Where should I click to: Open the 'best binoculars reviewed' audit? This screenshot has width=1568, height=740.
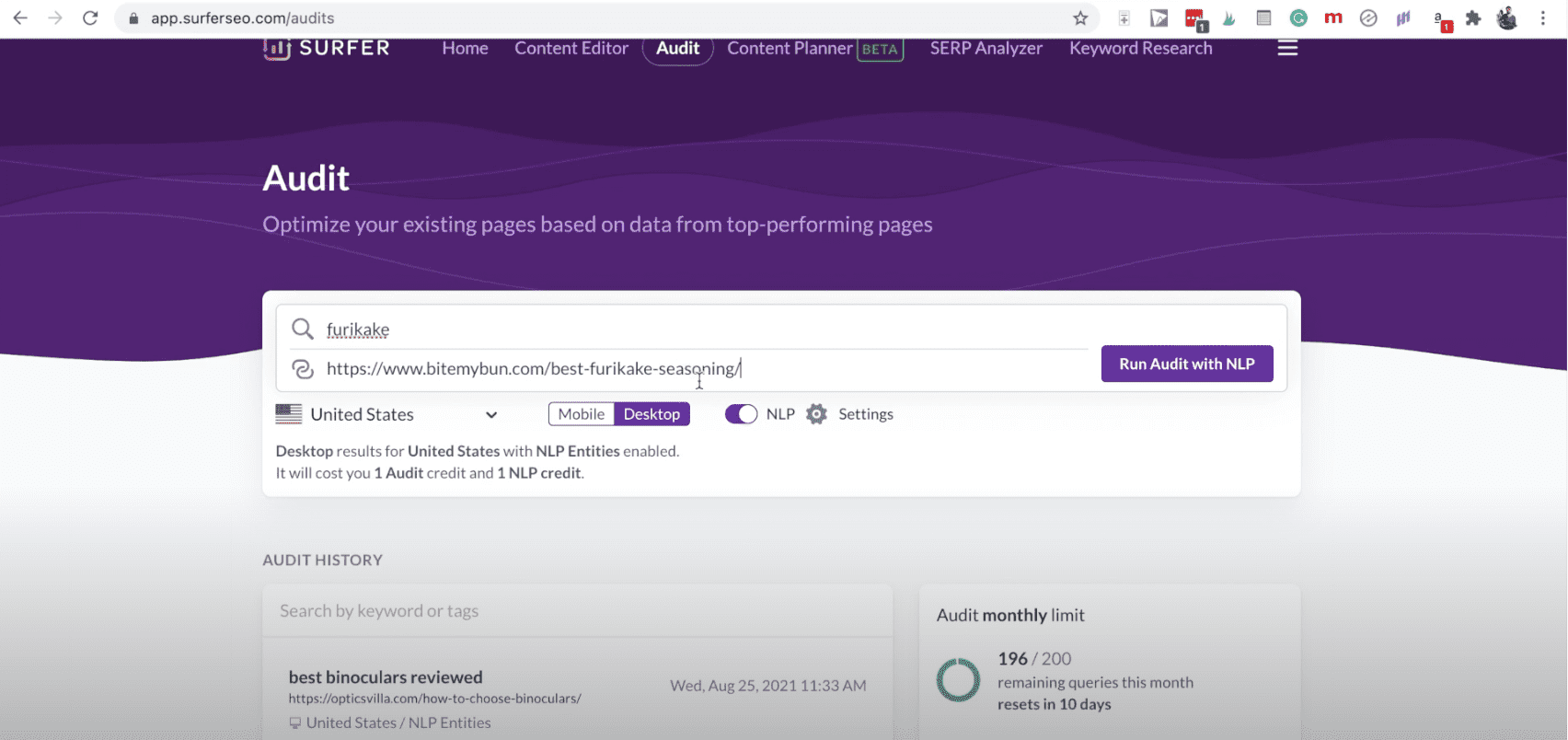point(386,677)
